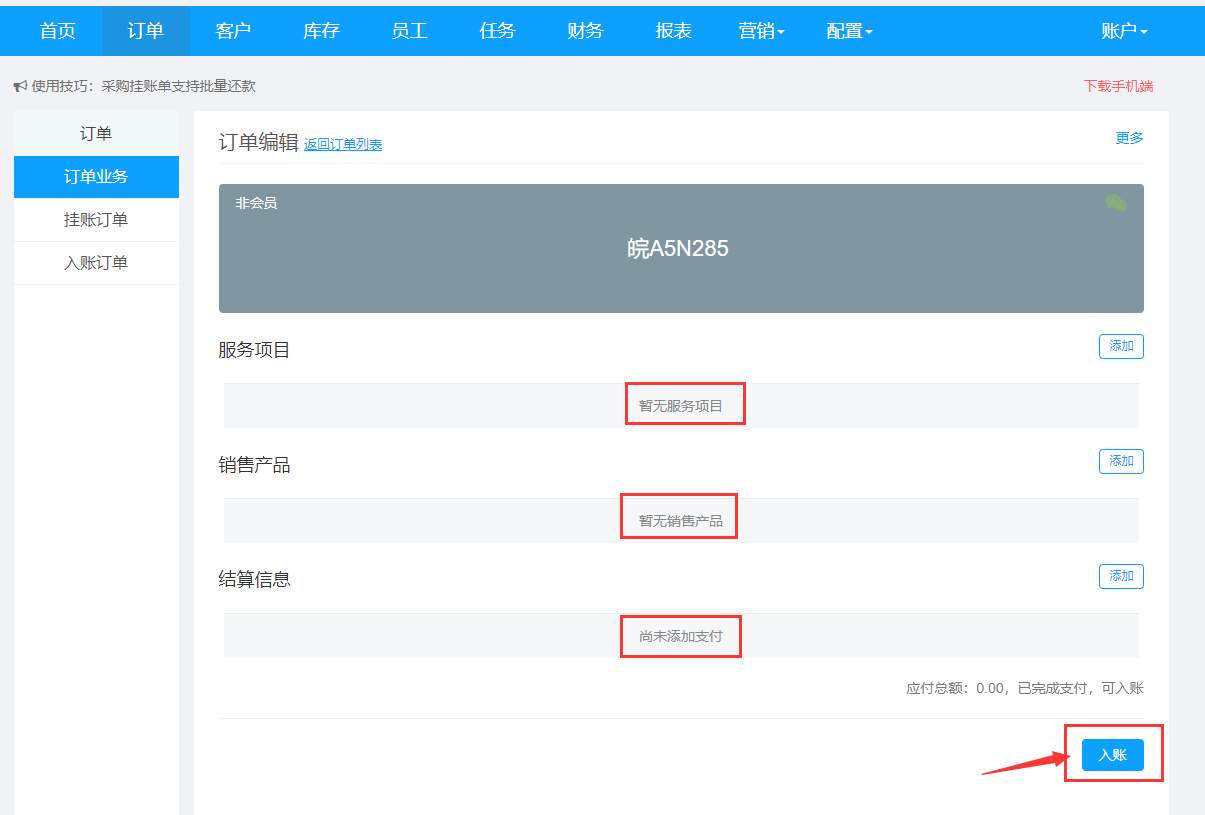Viewport: 1205px width, 815px height.
Task: Expand the 配置 dropdown menu
Action: click(849, 31)
